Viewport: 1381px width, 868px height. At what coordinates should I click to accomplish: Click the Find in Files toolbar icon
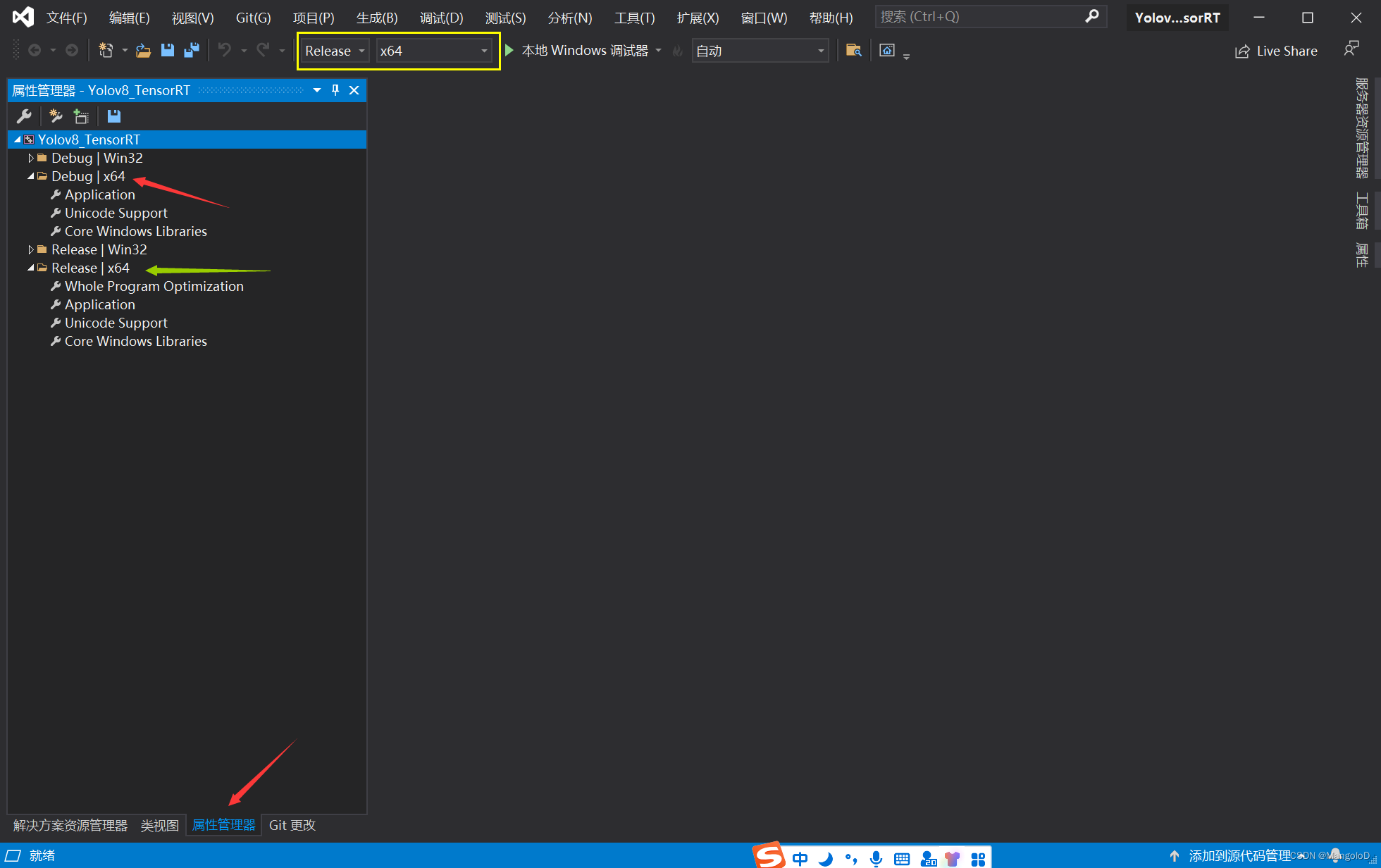[x=853, y=50]
